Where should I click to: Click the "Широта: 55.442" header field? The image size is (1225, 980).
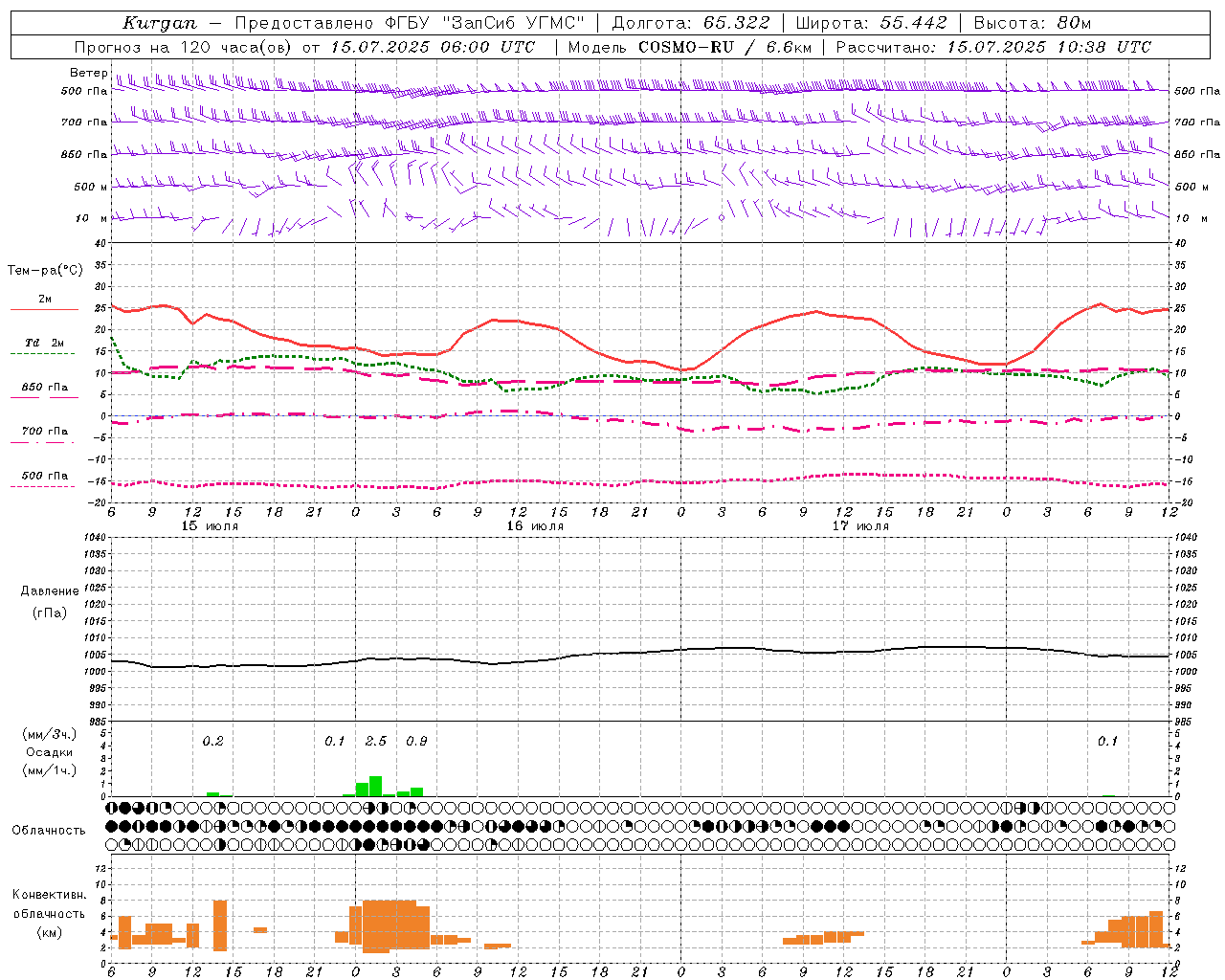coord(872,23)
